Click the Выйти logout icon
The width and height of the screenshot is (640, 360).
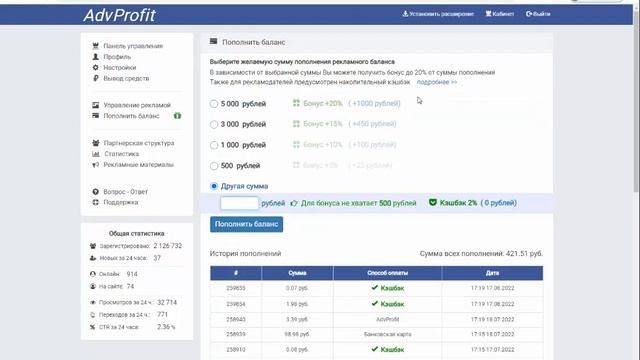[529, 14]
